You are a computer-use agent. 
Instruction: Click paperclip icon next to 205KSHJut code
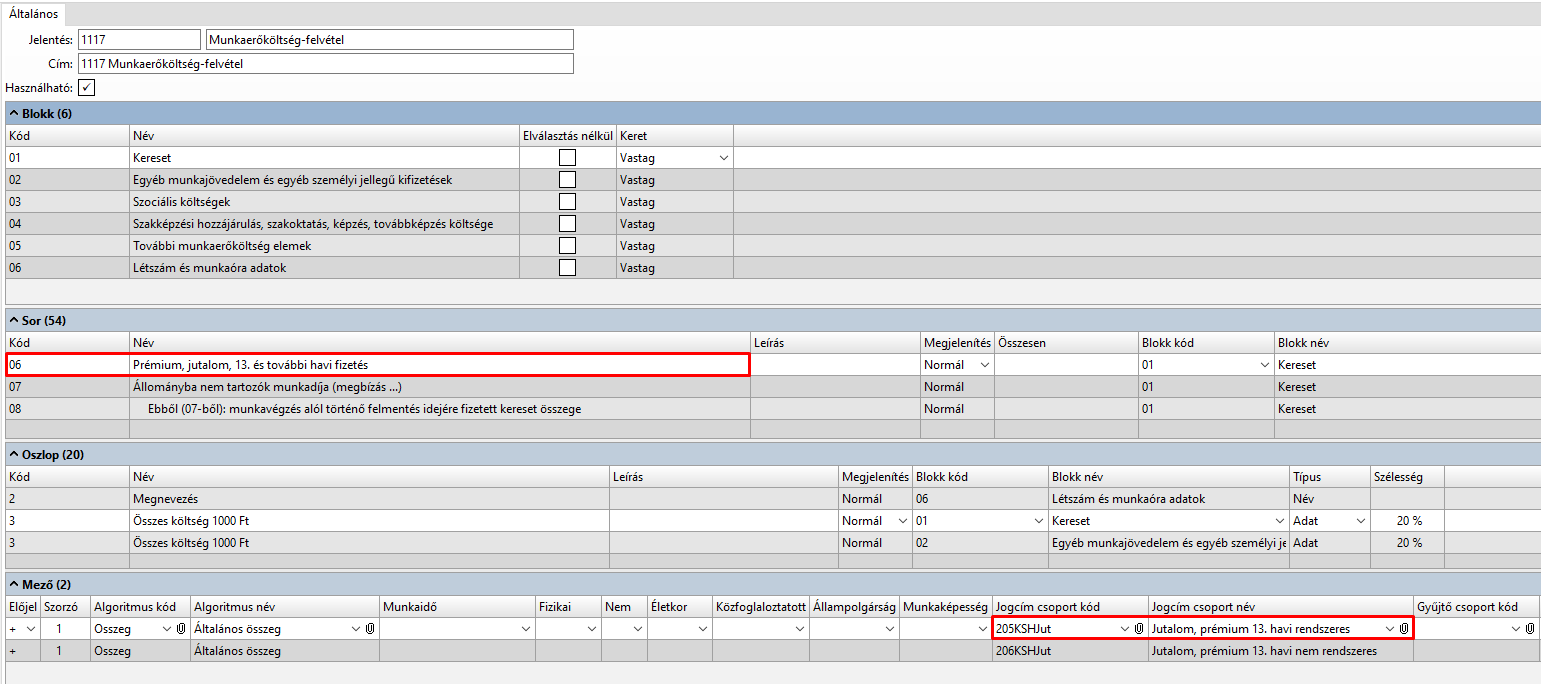(1139, 629)
